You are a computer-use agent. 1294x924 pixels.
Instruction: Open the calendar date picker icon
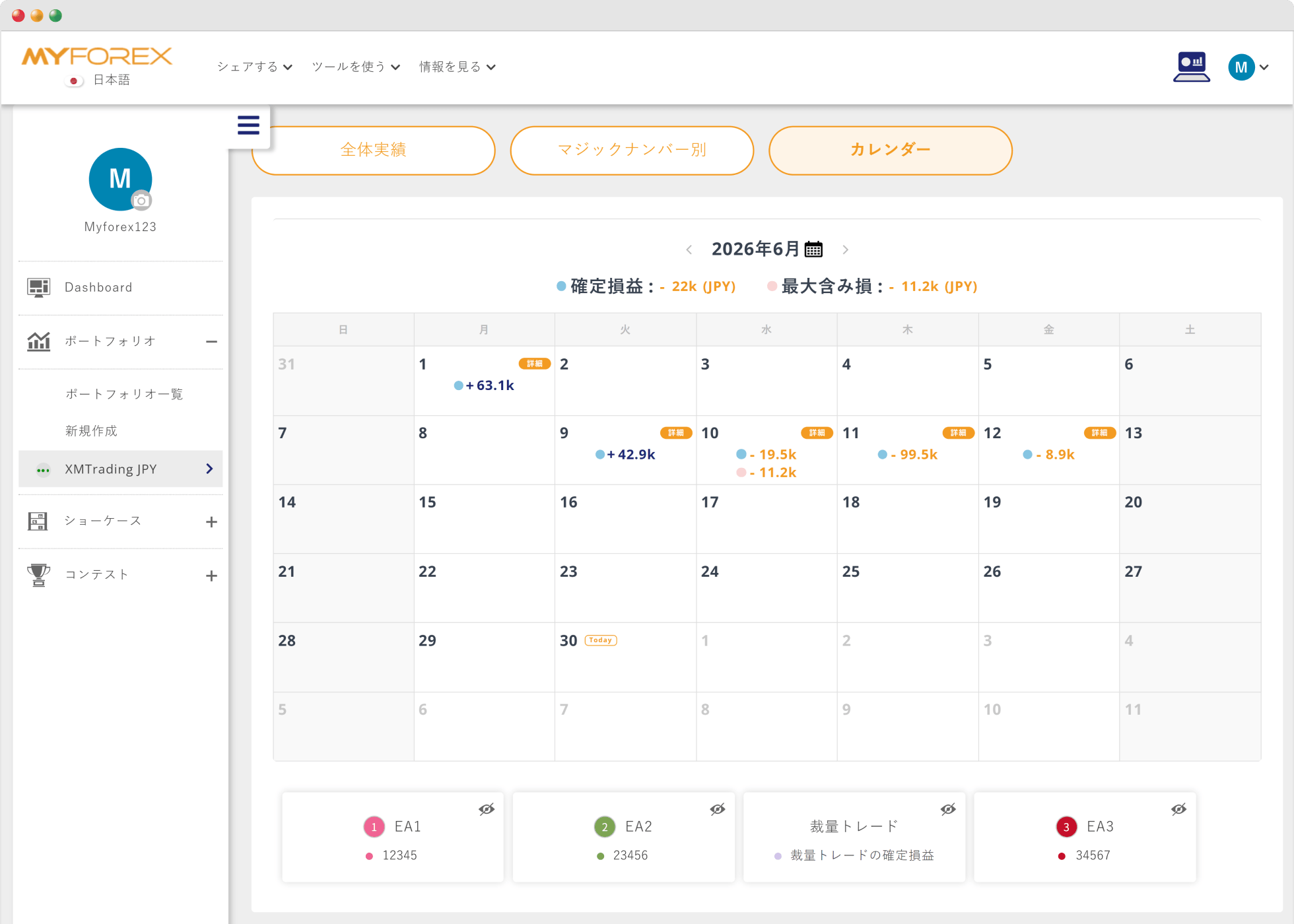[x=813, y=249]
